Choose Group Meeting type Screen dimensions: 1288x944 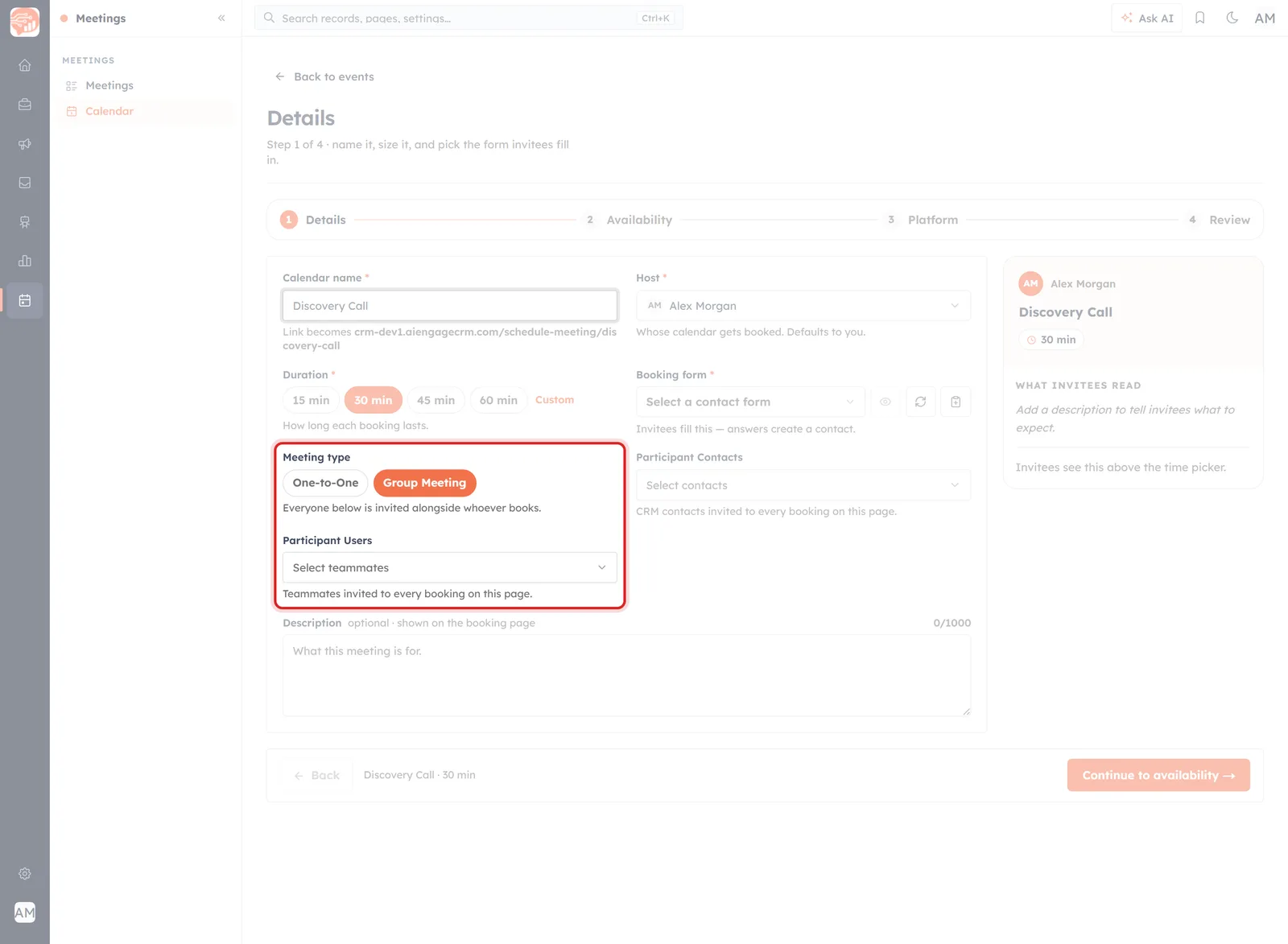click(x=424, y=483)
